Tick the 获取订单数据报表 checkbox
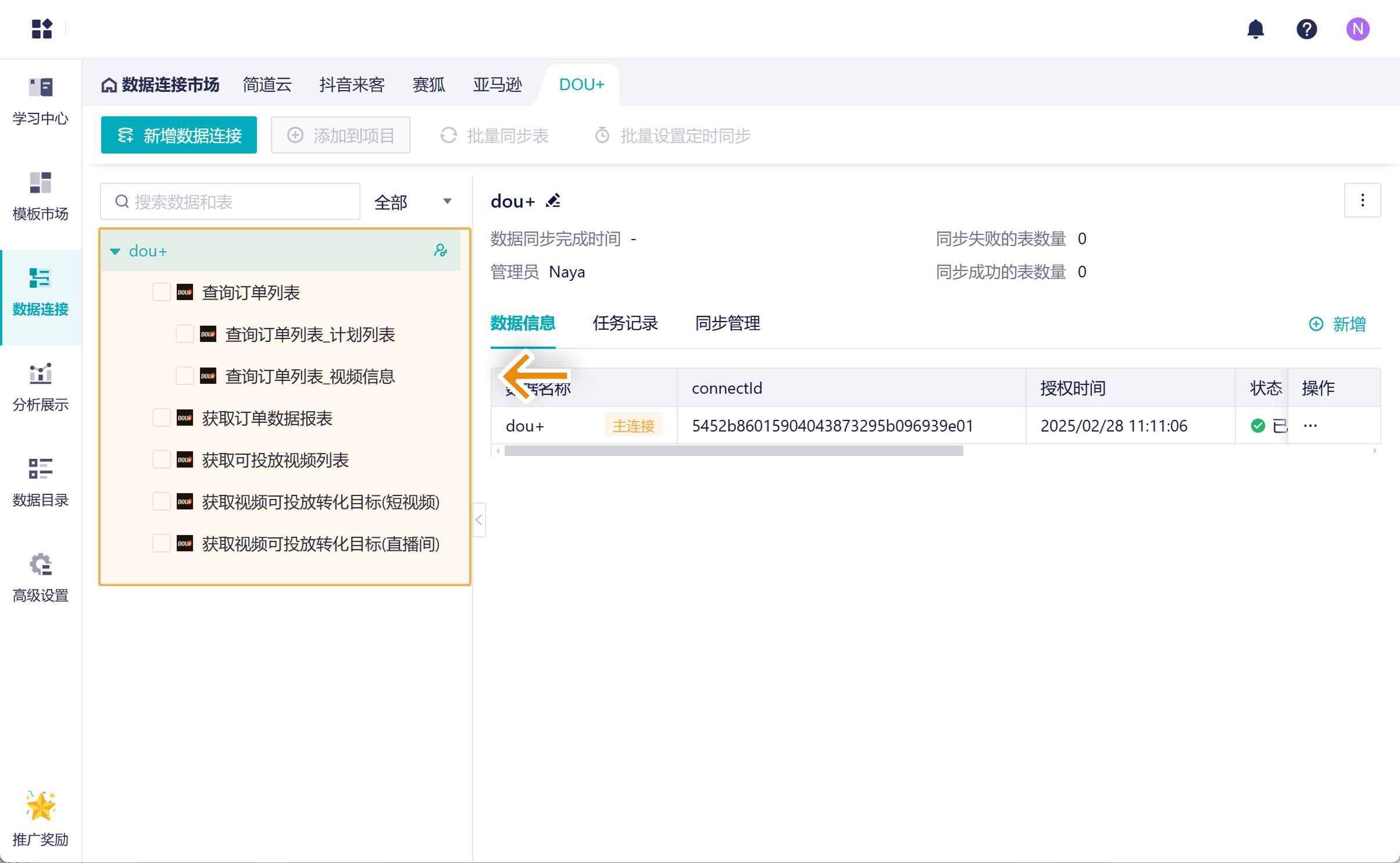 (161, 418)
